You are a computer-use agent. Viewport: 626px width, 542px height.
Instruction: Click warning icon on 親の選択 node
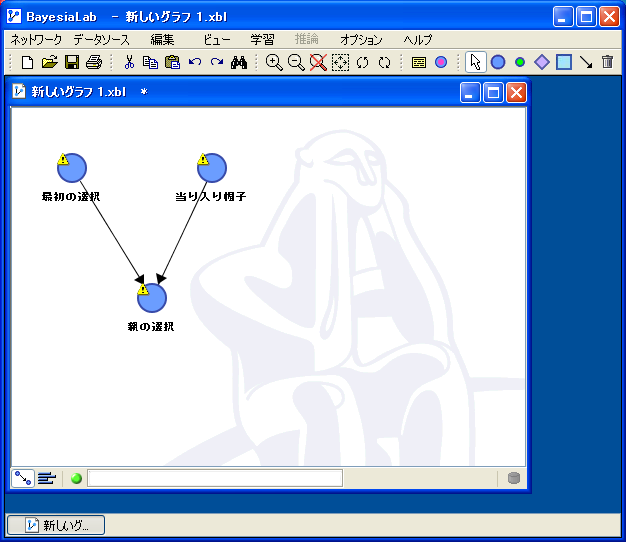(x=143, y=289)
